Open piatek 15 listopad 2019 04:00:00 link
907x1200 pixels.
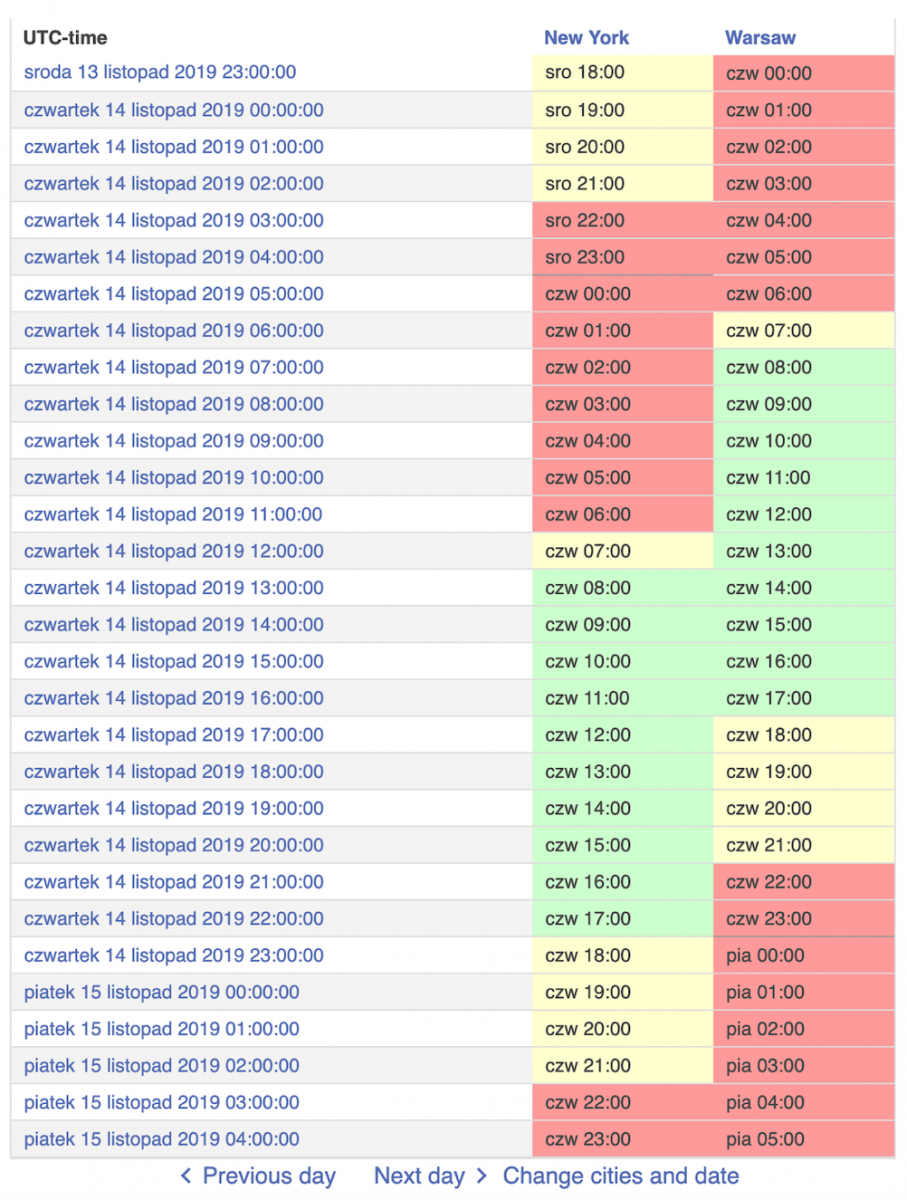pos(161,1140)
